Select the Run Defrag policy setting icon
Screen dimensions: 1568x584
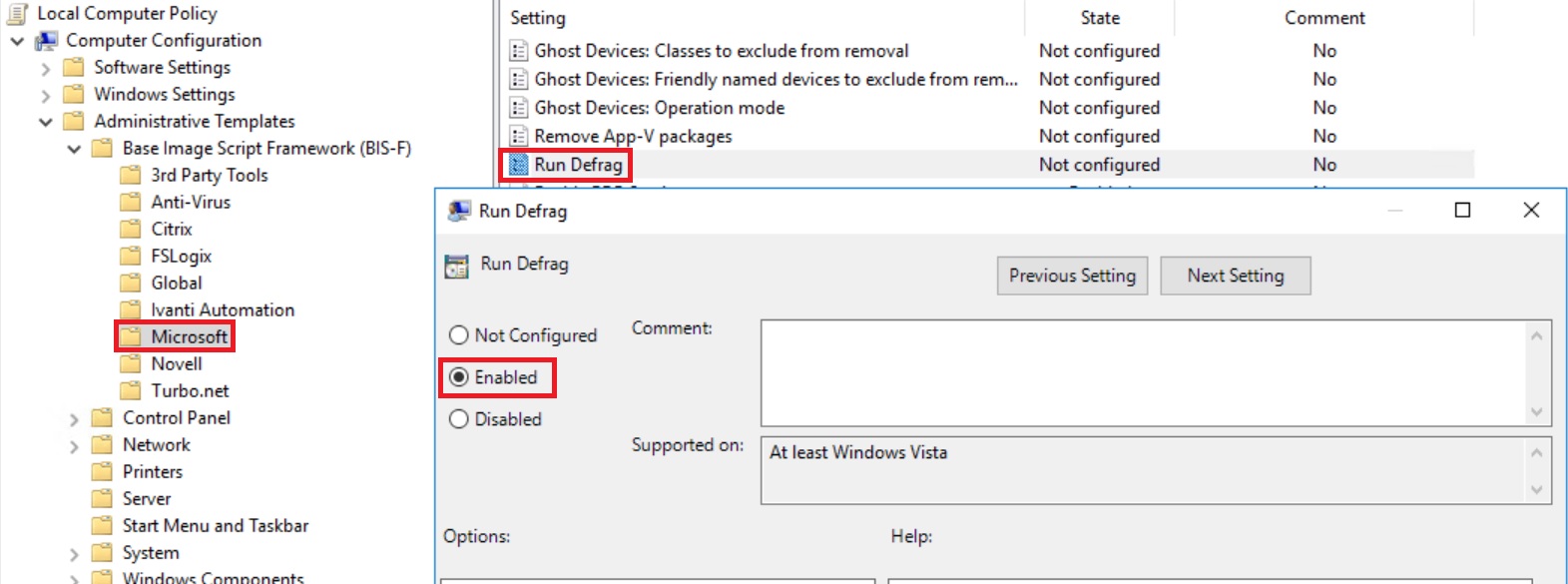pos(518,165)
